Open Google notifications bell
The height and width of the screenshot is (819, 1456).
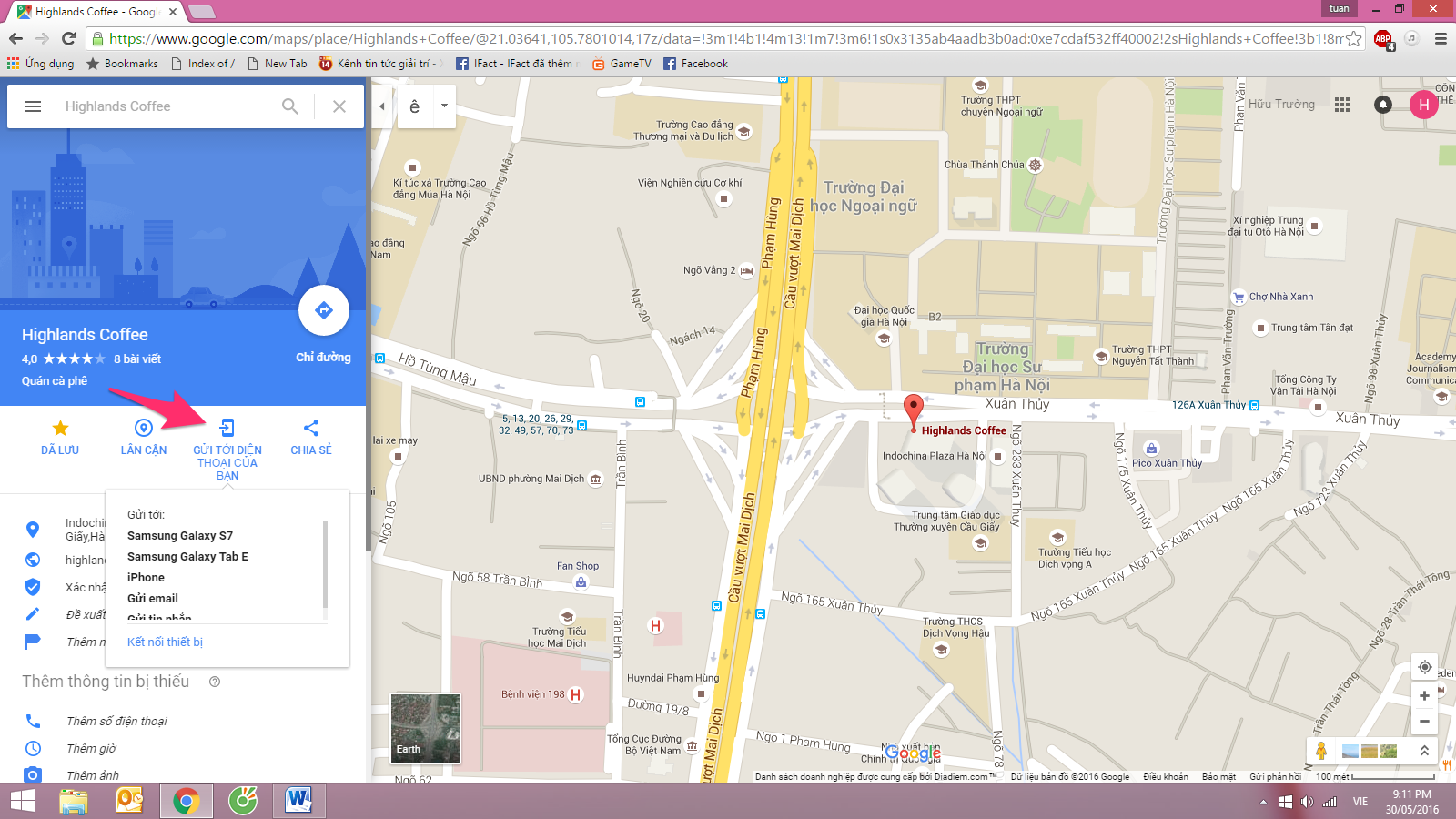[1383, 105]
